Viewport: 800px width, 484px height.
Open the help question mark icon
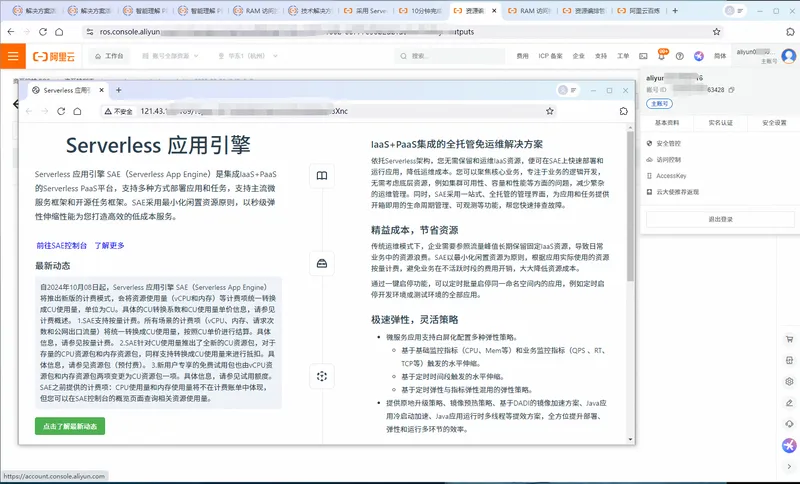[x=680, y=56]
